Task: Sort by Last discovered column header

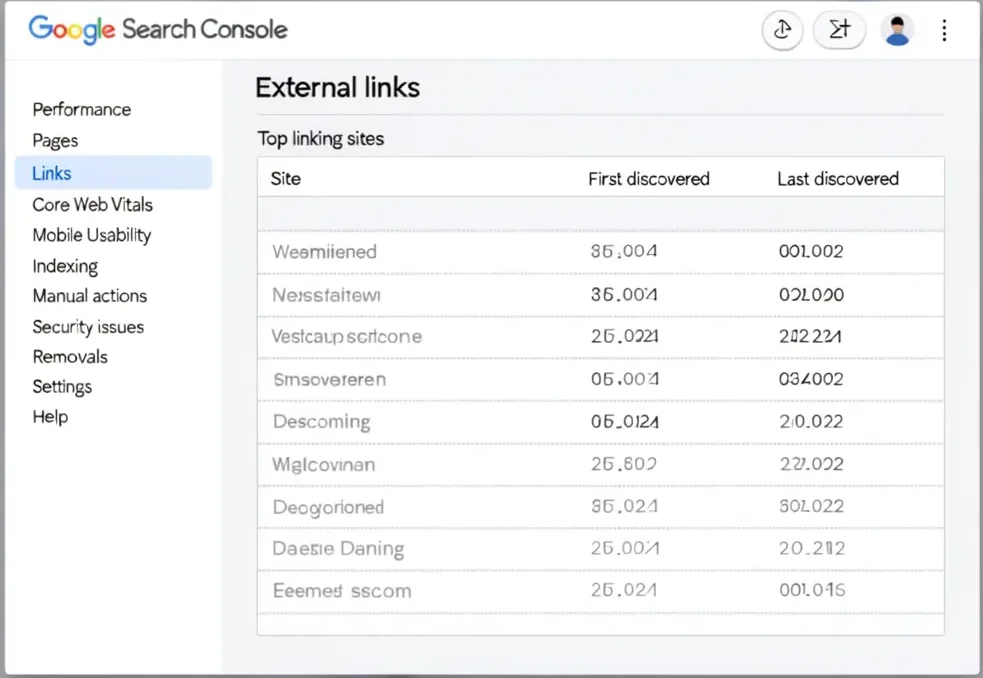Action: [x=838, y=179]
